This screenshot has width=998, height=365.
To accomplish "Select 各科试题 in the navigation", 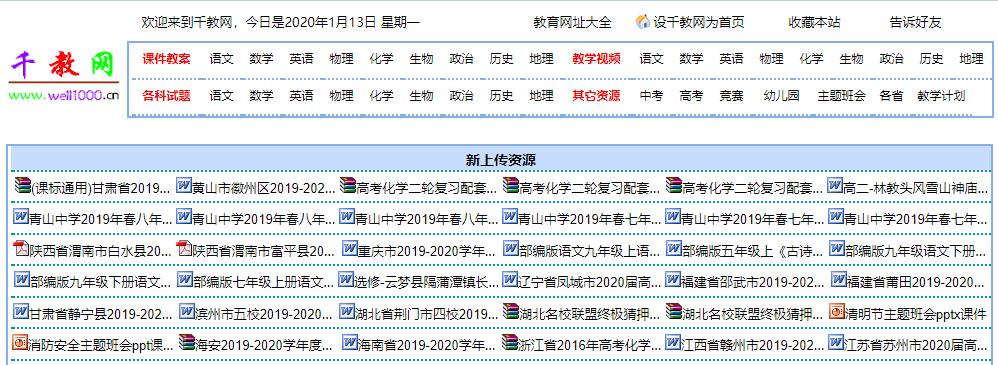I will 166,96.
